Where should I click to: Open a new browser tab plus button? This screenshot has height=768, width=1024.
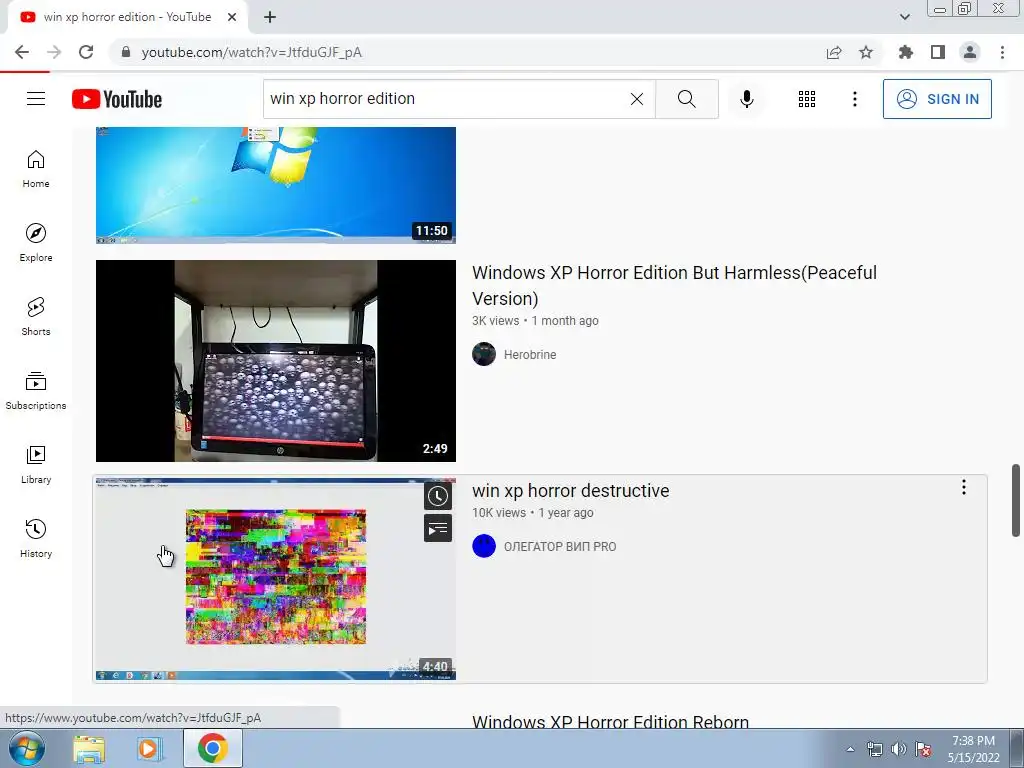(270, 17)
